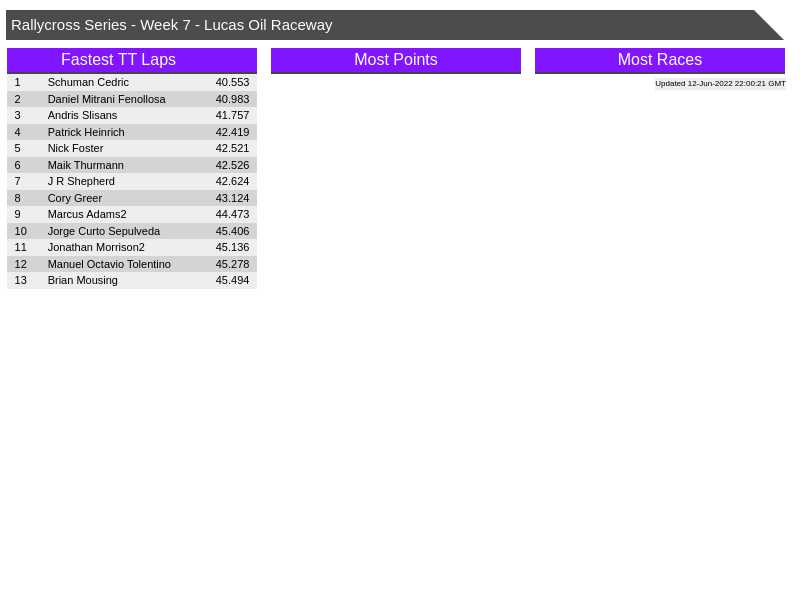Click driver name Andris Slisans
Viewport: 800px width, 600px height.
coord(82,115)
